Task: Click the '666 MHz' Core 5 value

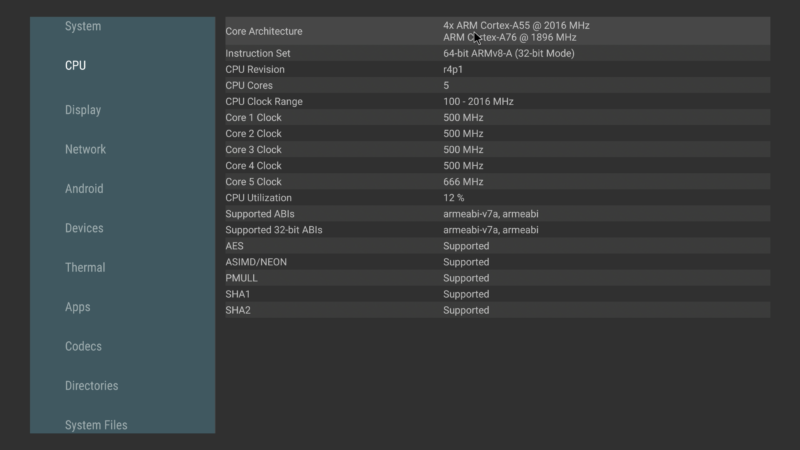Action: [x=463, y=182]
